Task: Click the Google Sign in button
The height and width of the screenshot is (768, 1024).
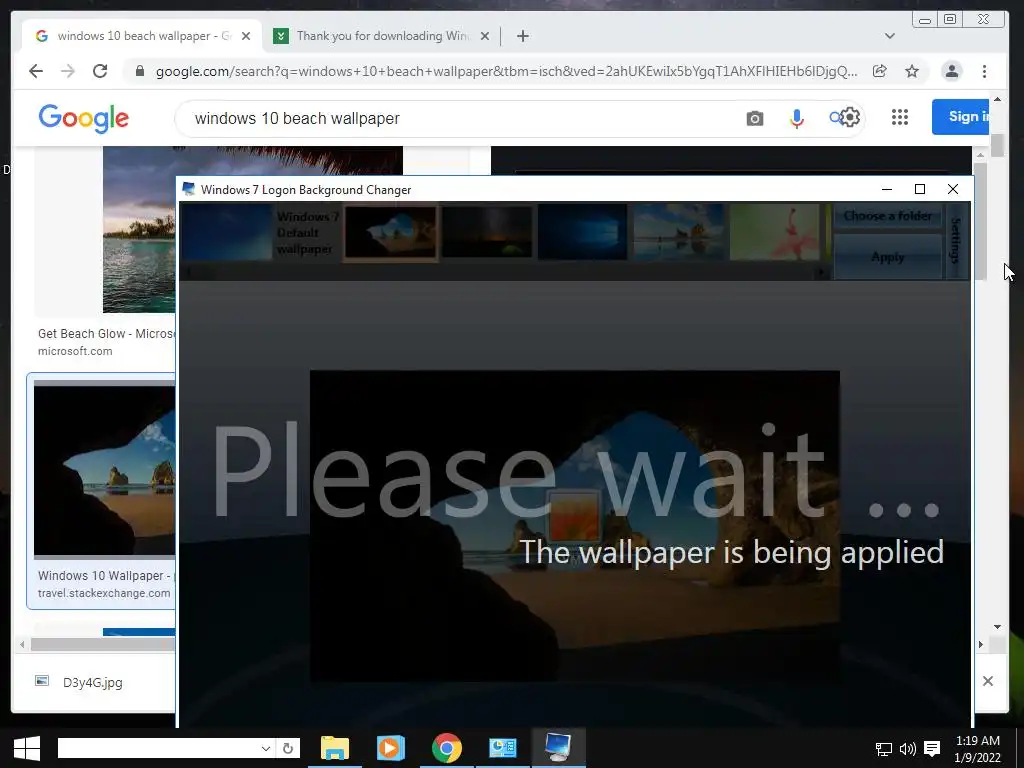Action: tap(960, 117)
